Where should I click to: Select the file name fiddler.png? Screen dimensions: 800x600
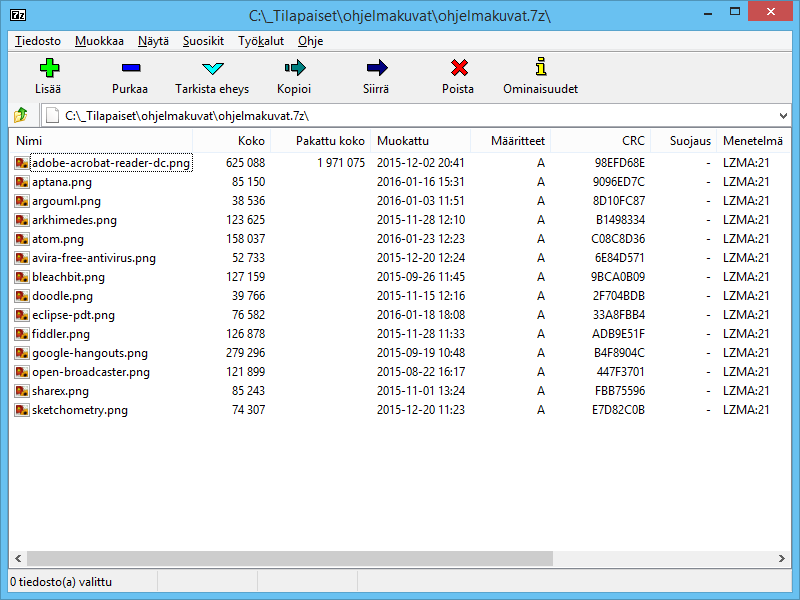pyautogui.click(x=61, y=334)
